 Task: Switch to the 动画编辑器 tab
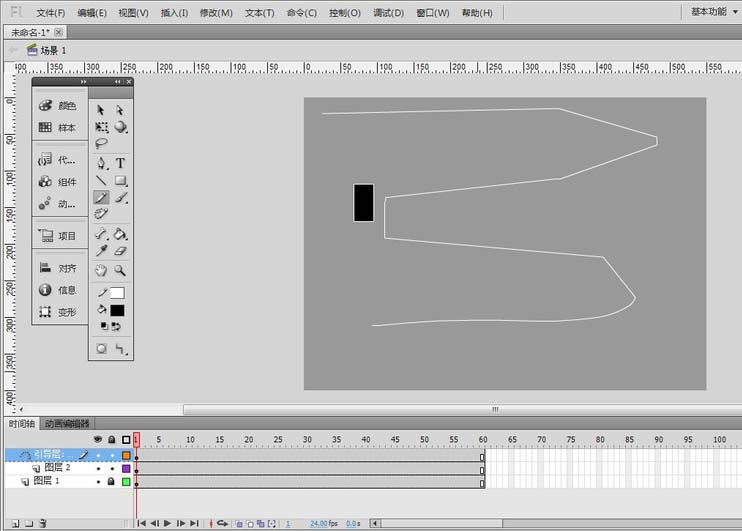click(x=67, y=424)
